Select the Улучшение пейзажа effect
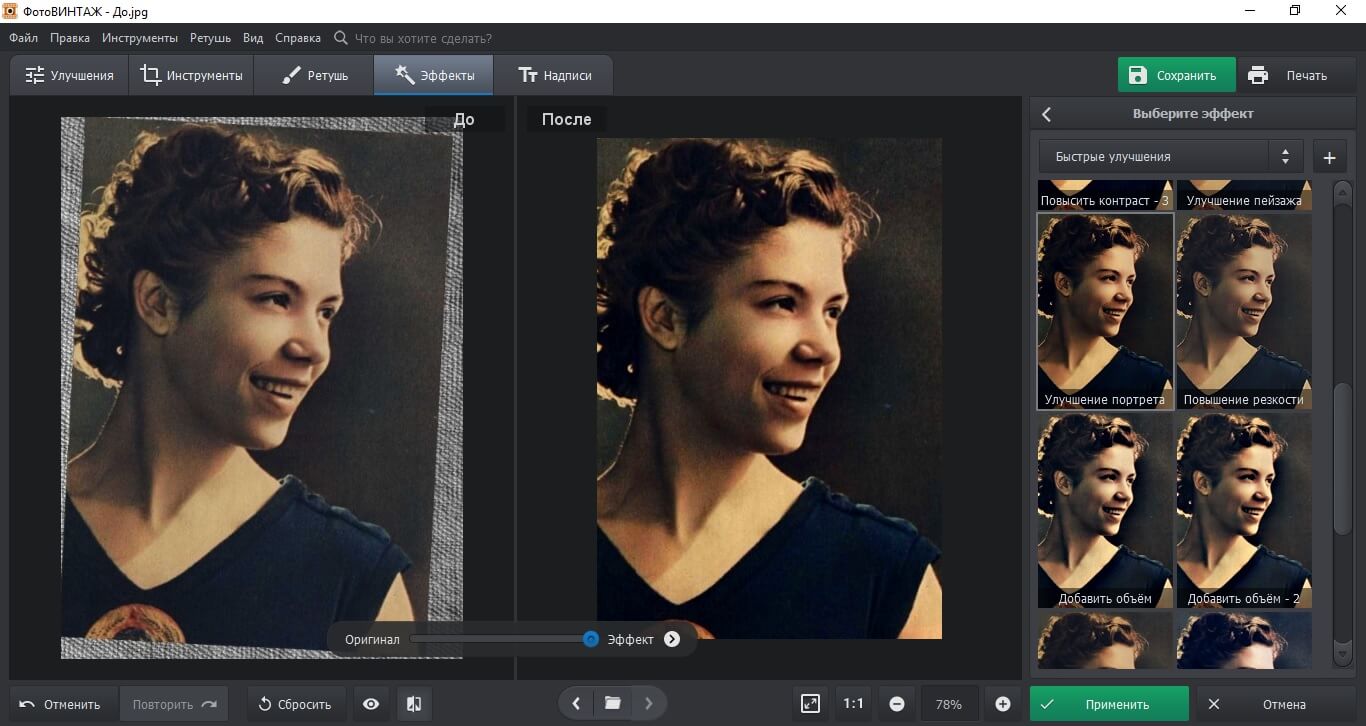 point(1243,195)
